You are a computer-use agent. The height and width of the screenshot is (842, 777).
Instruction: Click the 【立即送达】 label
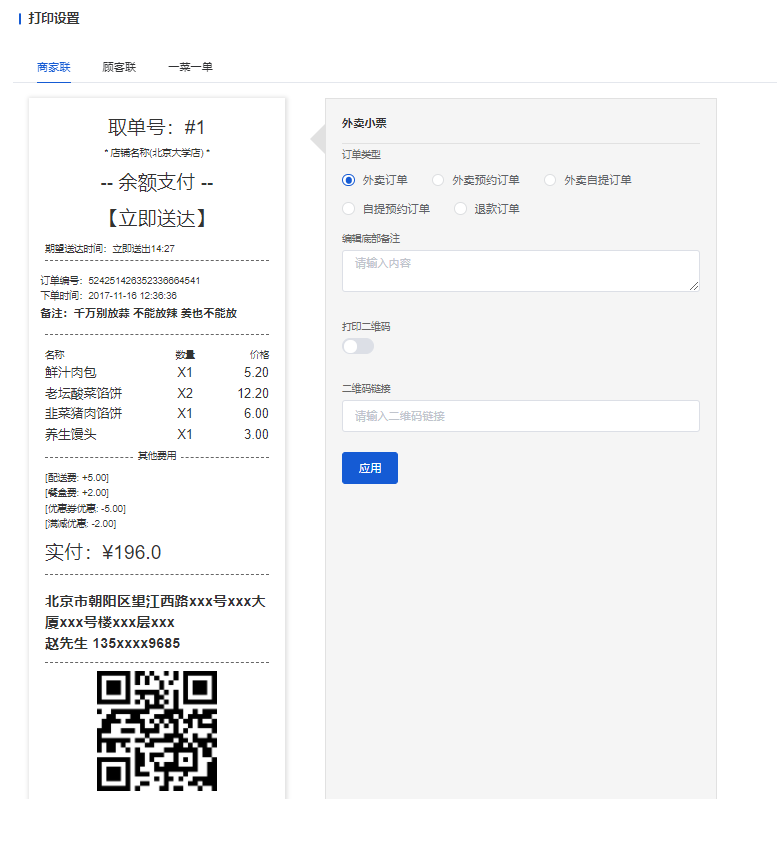pyautogui.click(x=157, y=218)
